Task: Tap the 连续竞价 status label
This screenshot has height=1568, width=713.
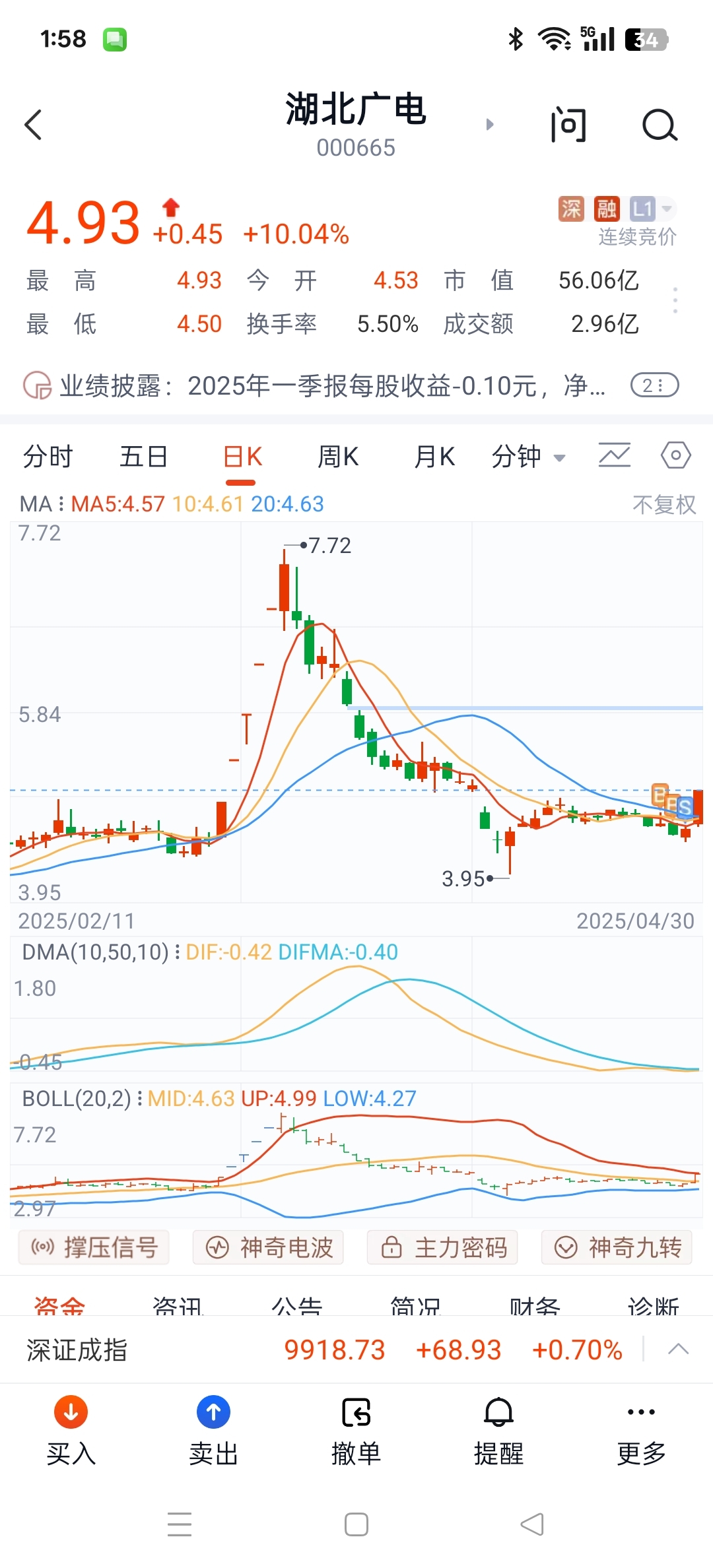Action: pos(638,237)
